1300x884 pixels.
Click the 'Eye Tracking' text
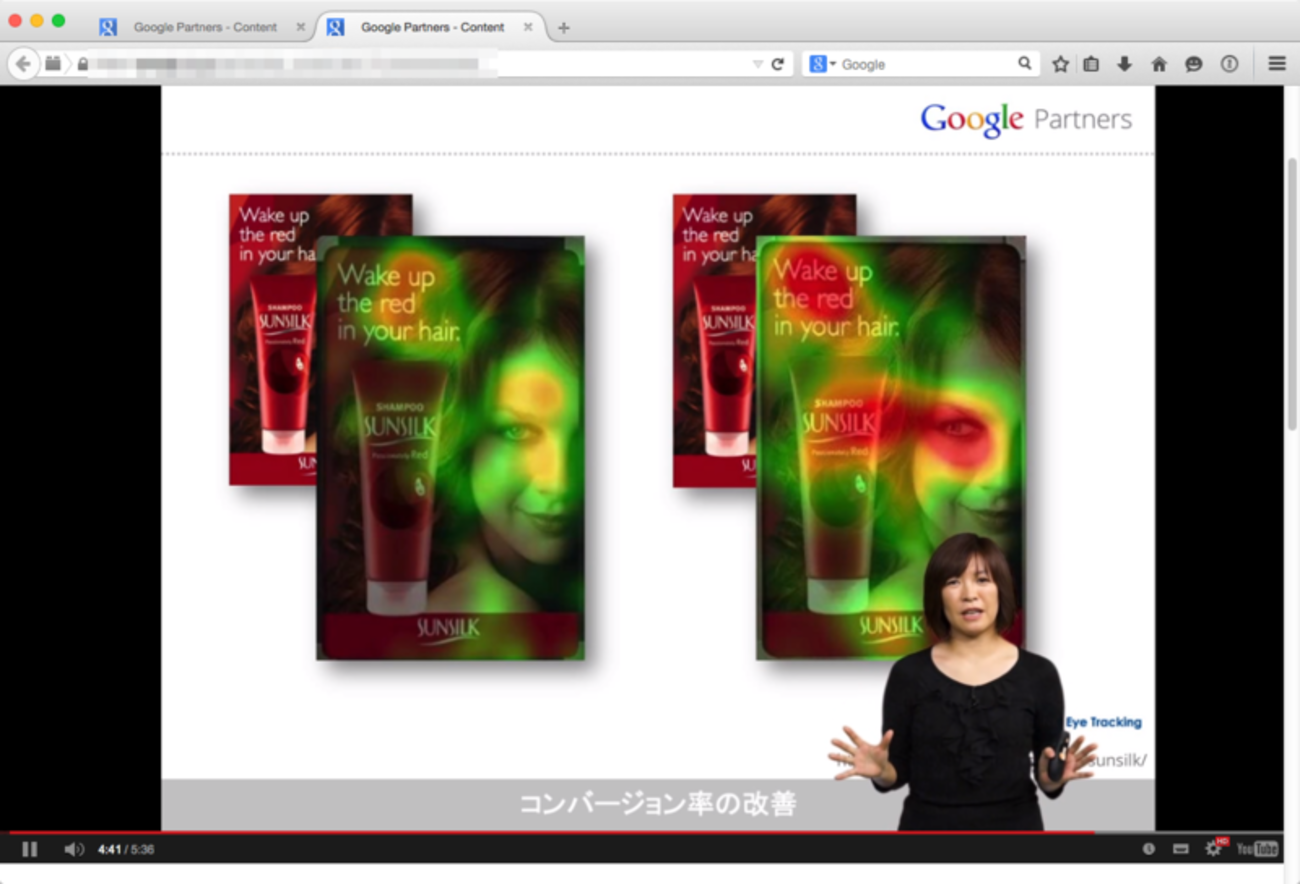pos(1103,722)
